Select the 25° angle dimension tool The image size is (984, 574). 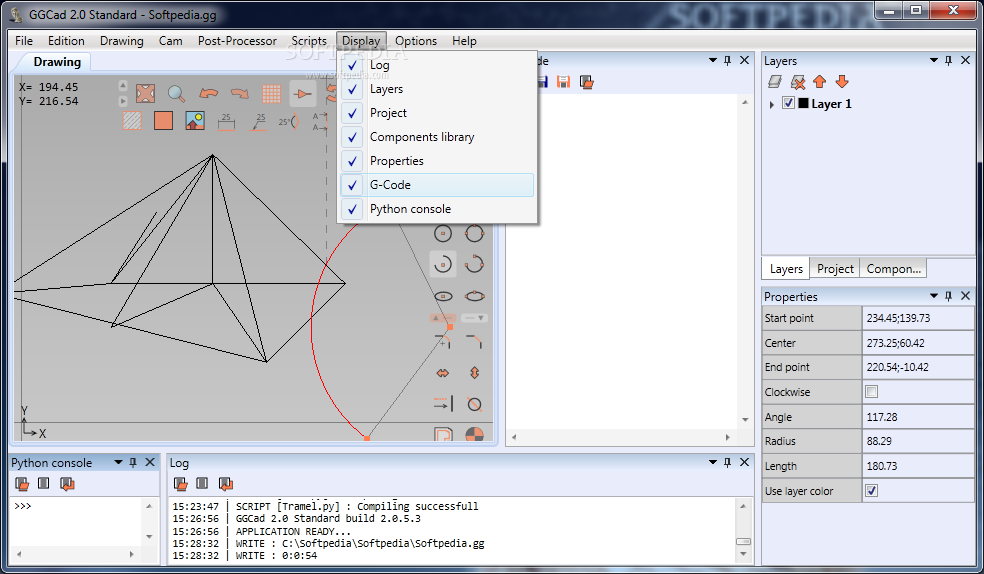289,121
